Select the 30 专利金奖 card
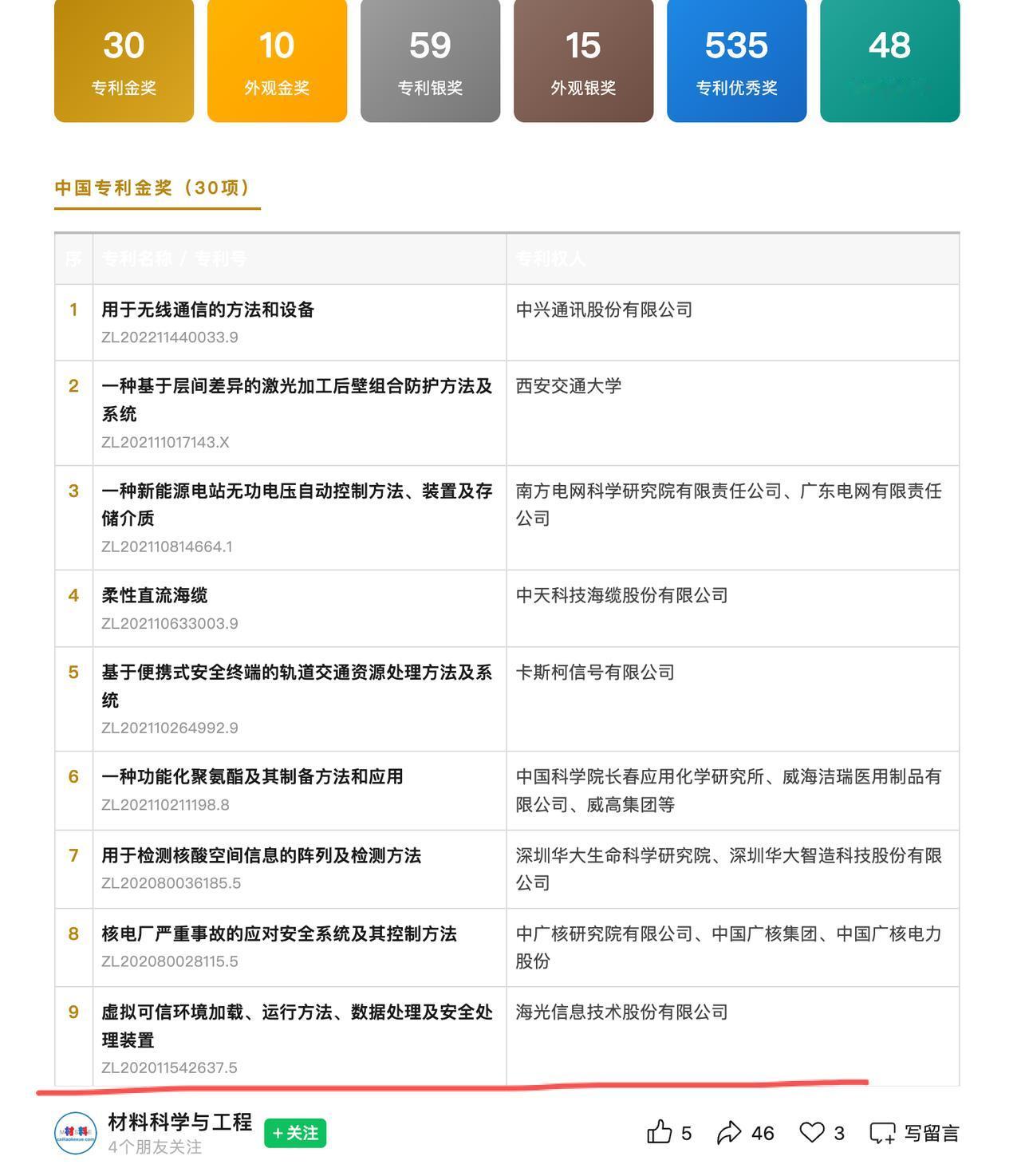Image resolution: width=1021 pixels, height=1176 pixels. tap(124, 61)
